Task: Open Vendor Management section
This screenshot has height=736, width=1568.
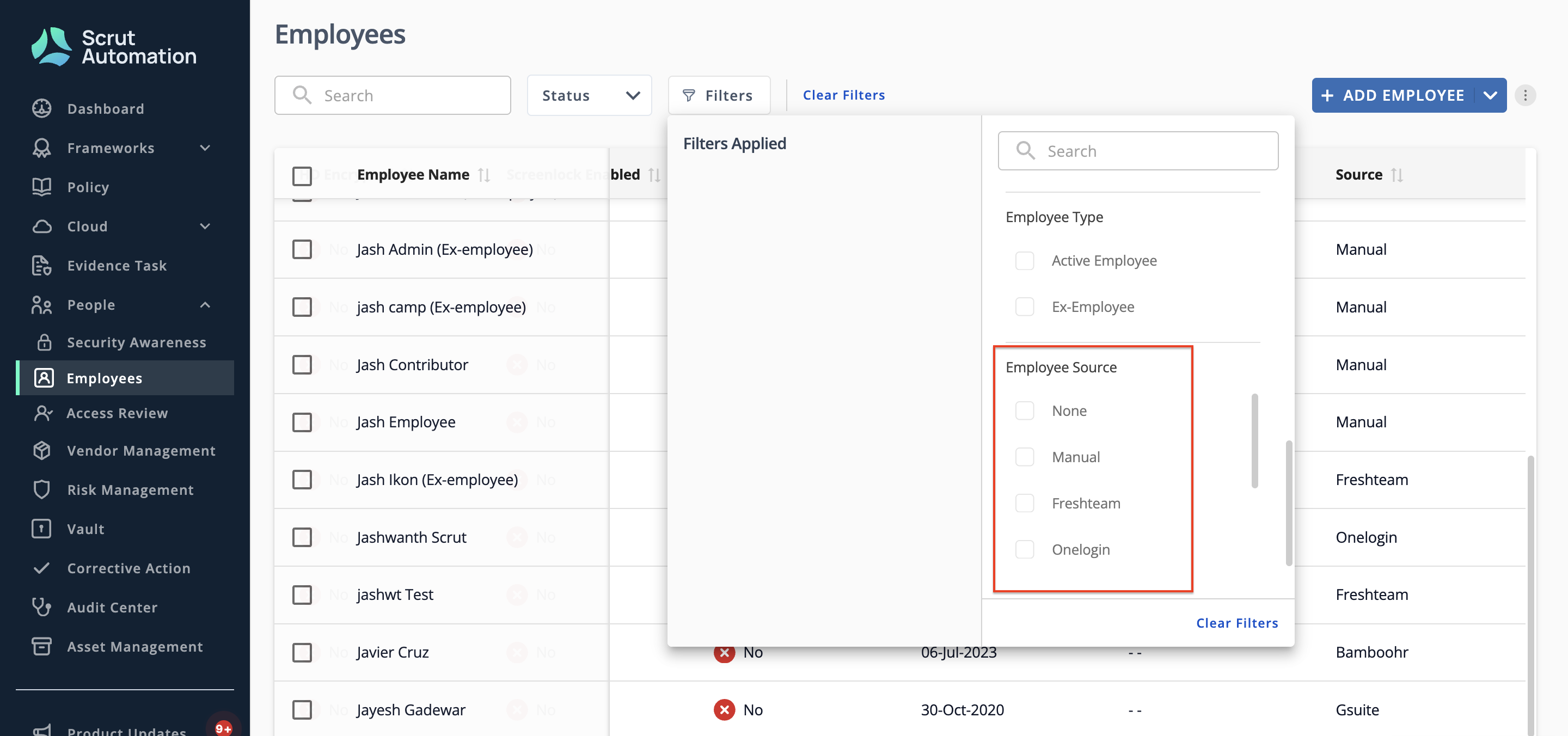Action: click(141, 451)
